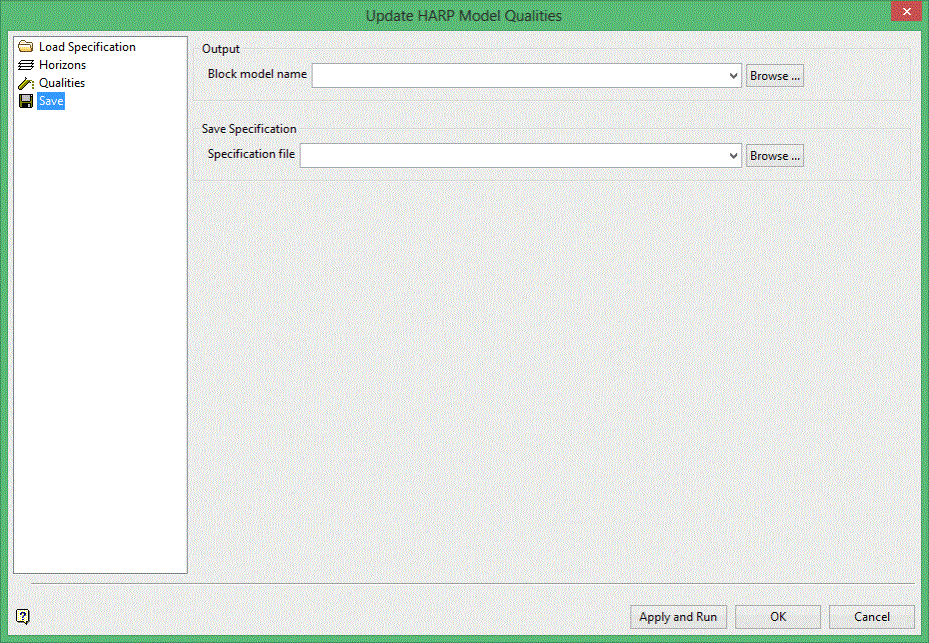Click the Apply and Run button
This screenshot has width=929, height=643.
(x=678, y=617)
